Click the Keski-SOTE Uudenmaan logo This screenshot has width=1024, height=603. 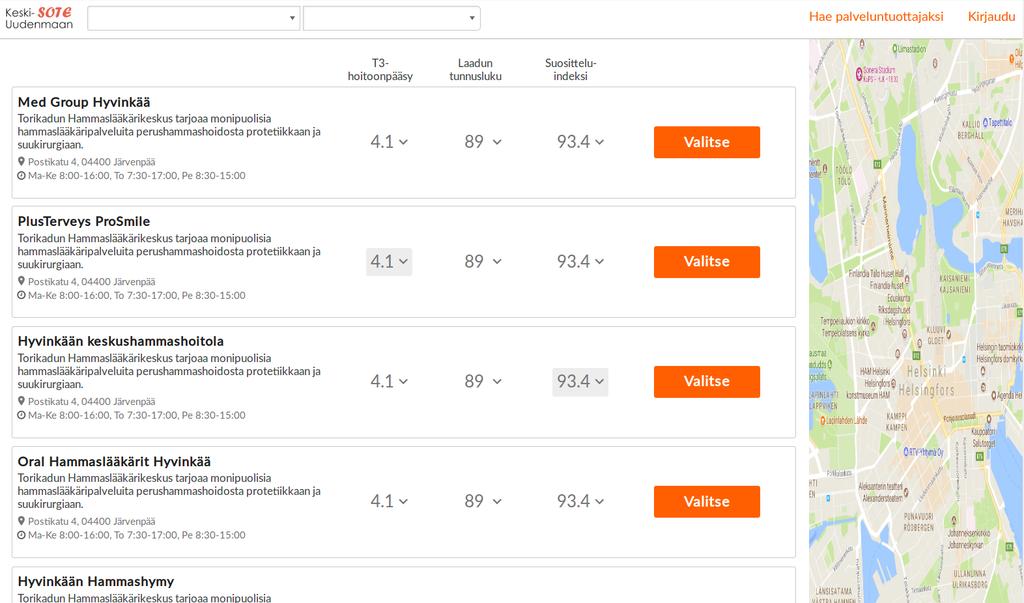click(x=39, y=18)
